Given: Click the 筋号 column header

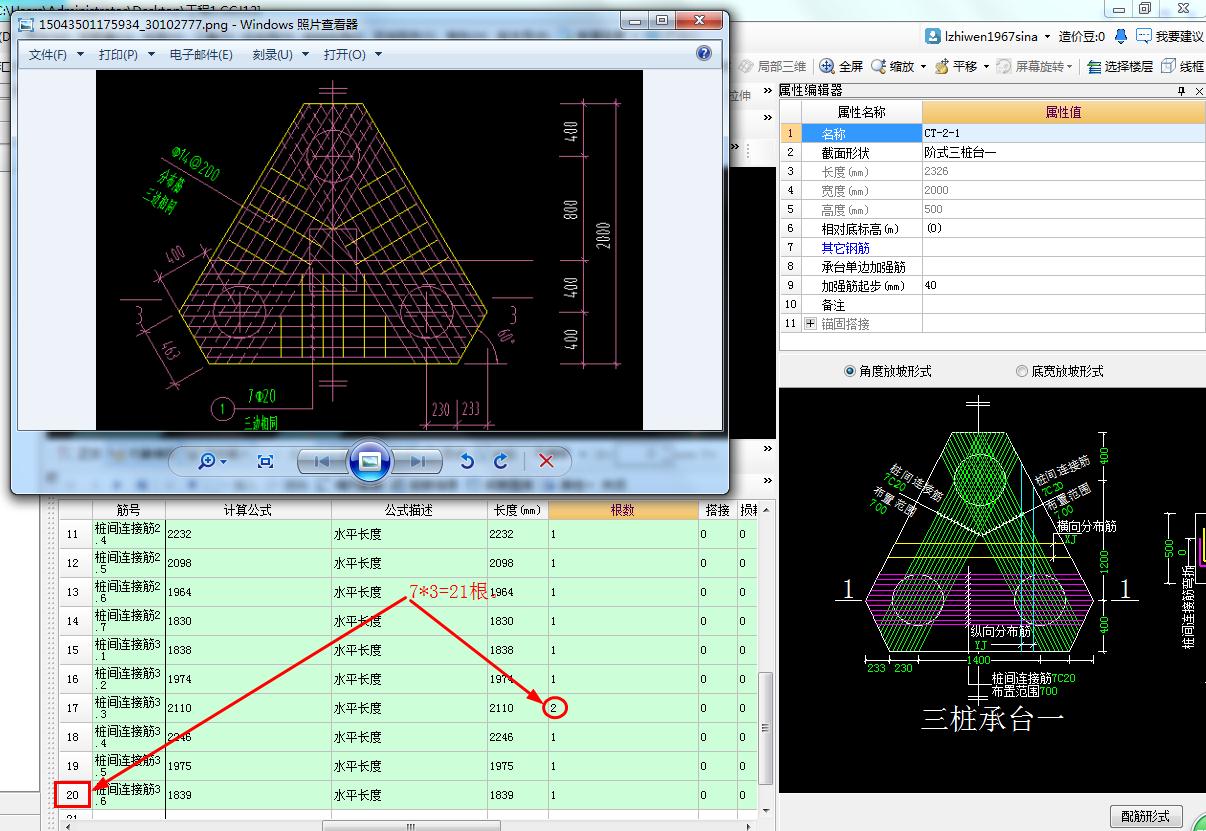Looking at the screenshot, I should pyautogui.click(x=128, y=510).
